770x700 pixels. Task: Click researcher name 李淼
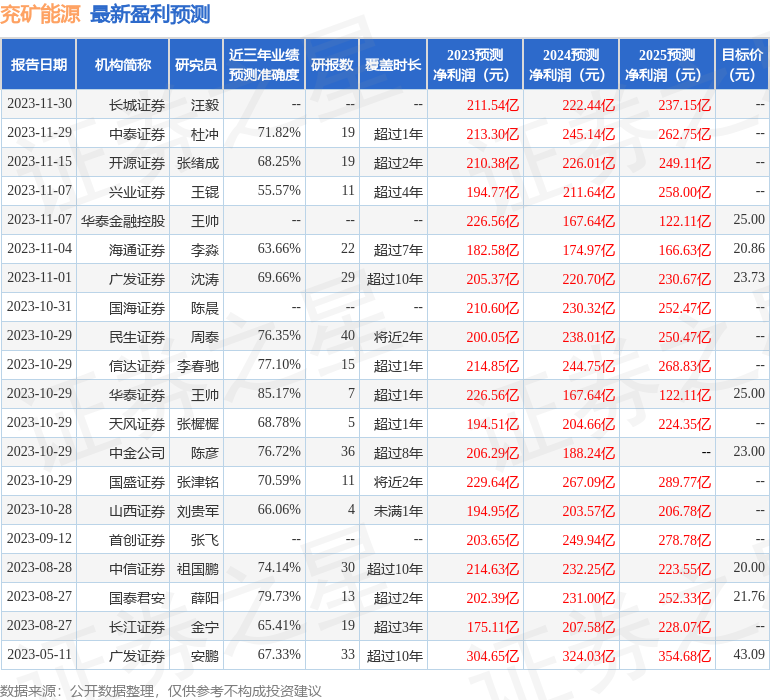coord(205,250)
